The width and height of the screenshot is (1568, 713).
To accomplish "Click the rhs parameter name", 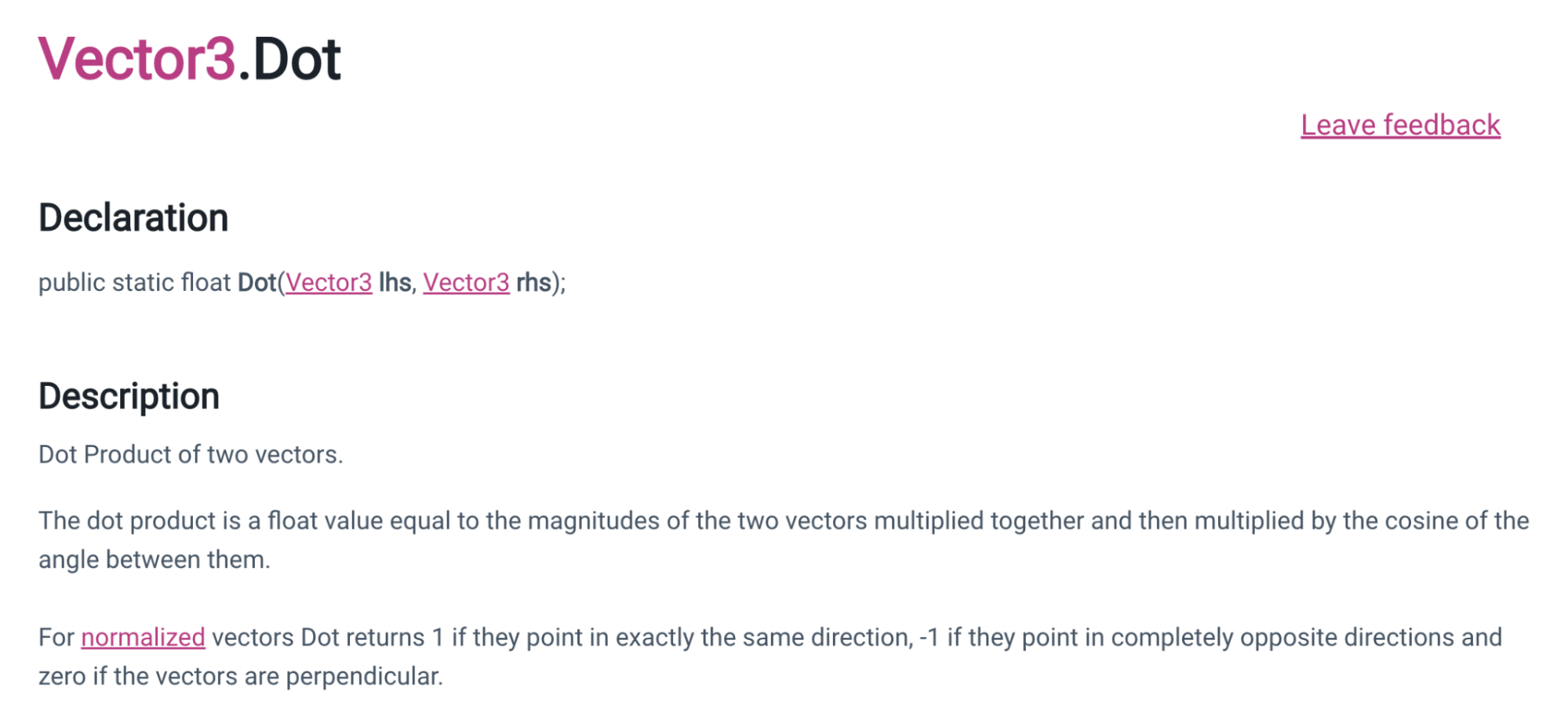I will pos(533,282).
